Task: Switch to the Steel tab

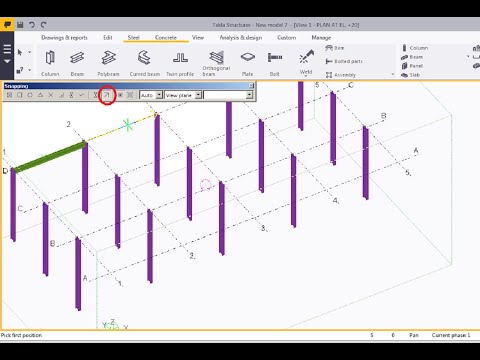Action: (x=133, y=38)
